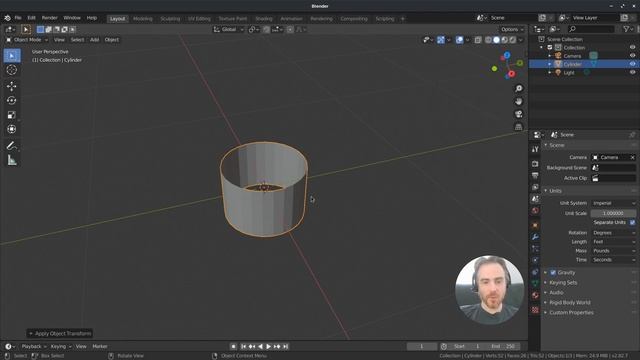Open the Render properties tab
The width and height of the screenshot is (640, 360).
click(535, 164)
